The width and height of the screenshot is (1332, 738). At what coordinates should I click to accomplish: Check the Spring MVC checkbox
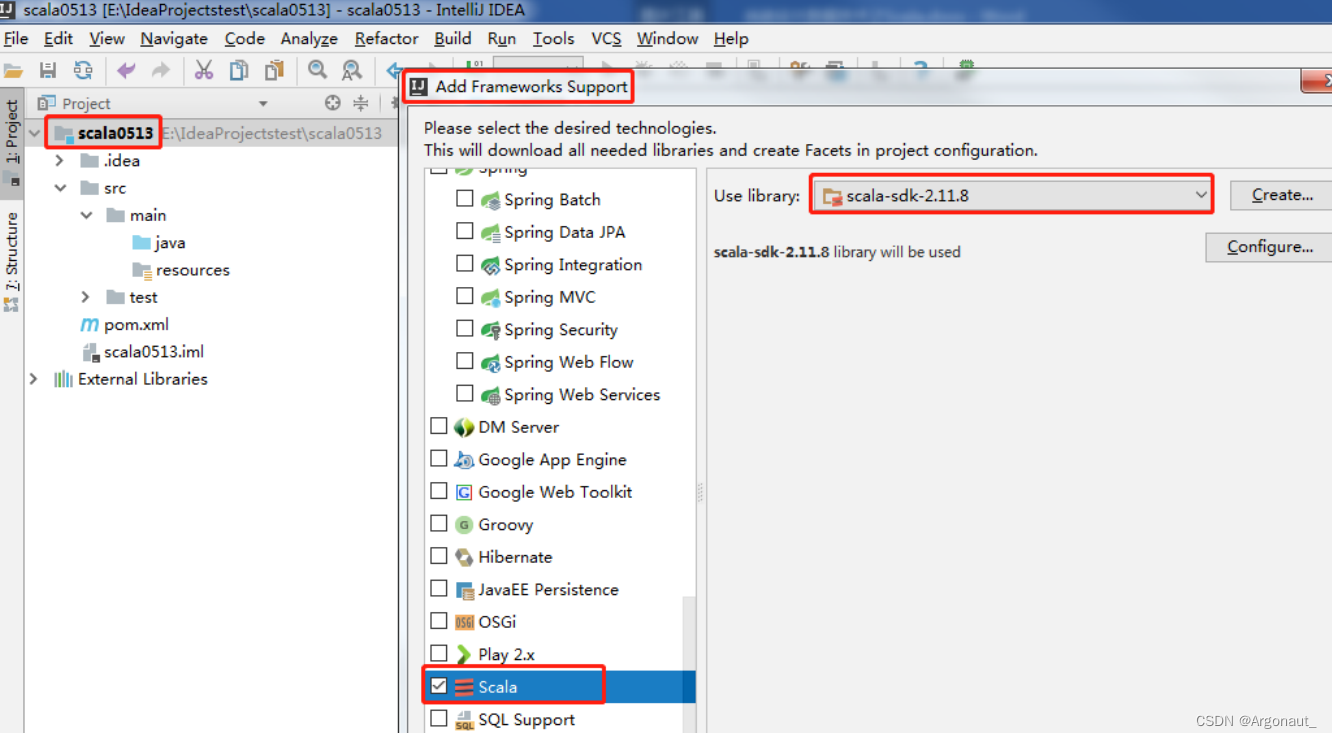465,296
